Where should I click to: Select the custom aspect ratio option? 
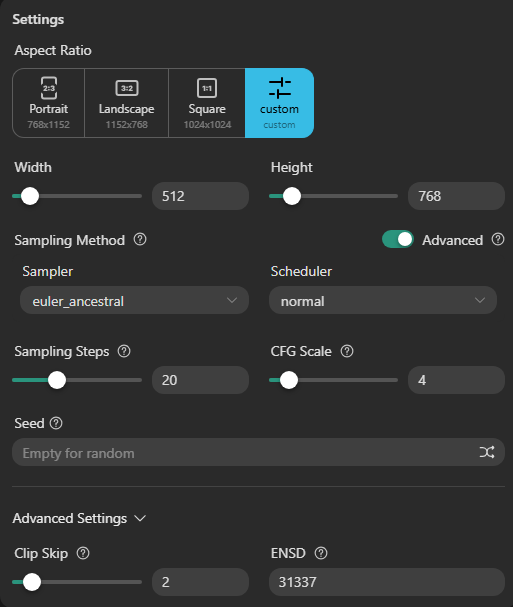click(280, 103)
